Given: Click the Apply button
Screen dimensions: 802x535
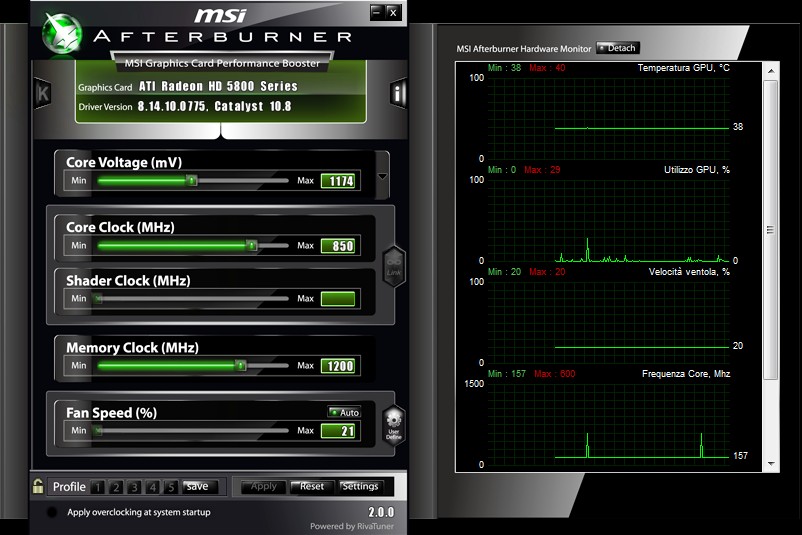Looking at the screenshot, I should click(x=264, y=486).
